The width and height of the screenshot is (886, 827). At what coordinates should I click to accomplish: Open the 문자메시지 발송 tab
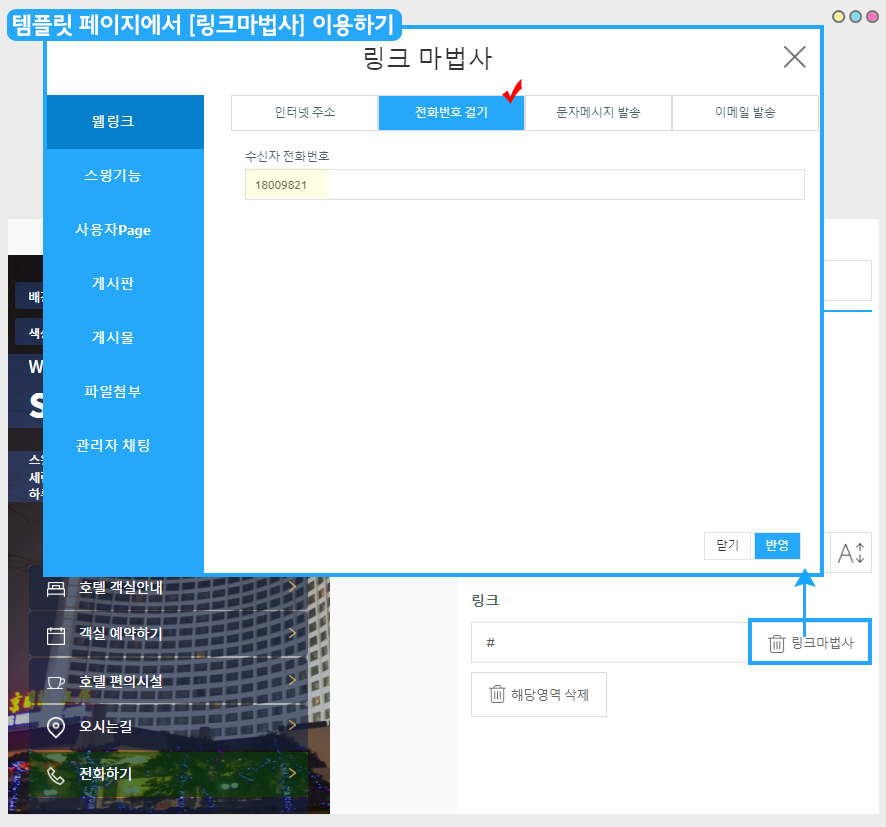(x=598, y=113)
